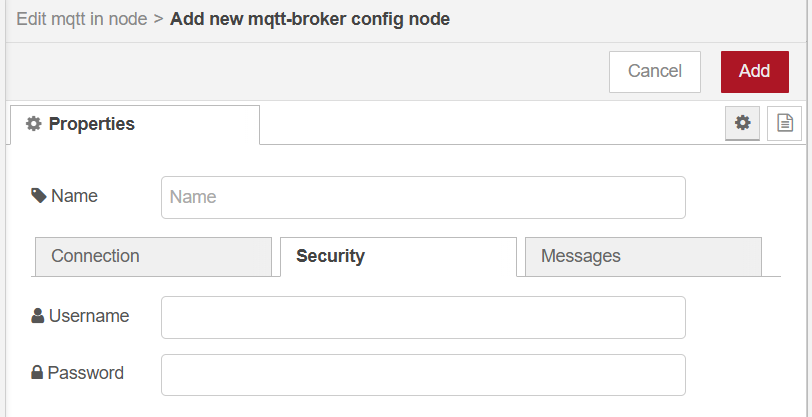Switch to the Connection tab
Viewport: 812px width, 417px height.
pos(153,256)
